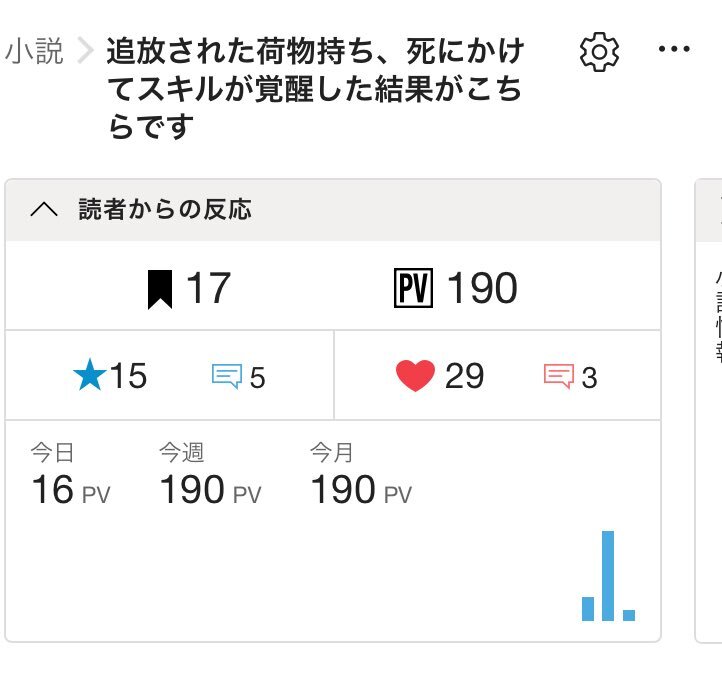Select the 今週 190 PV stat
Image resolution: width=722 pixels, height=679 pixels.
tap(210, 474)
